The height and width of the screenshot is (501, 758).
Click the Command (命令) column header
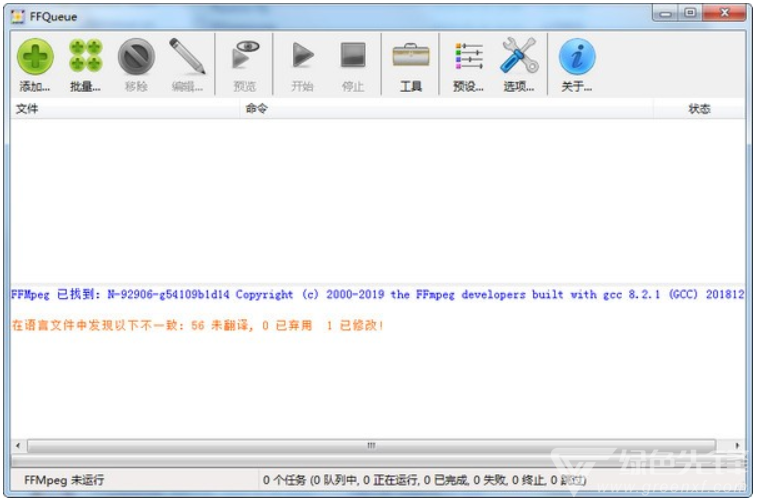click(x=446, y=109)
